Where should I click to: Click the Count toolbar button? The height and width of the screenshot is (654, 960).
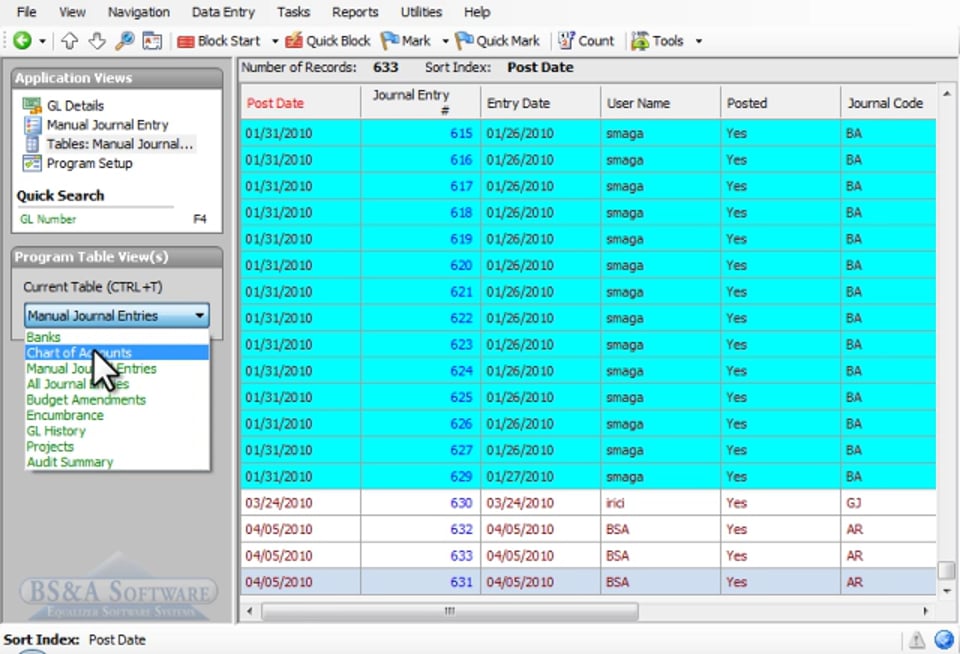point(586,41)
